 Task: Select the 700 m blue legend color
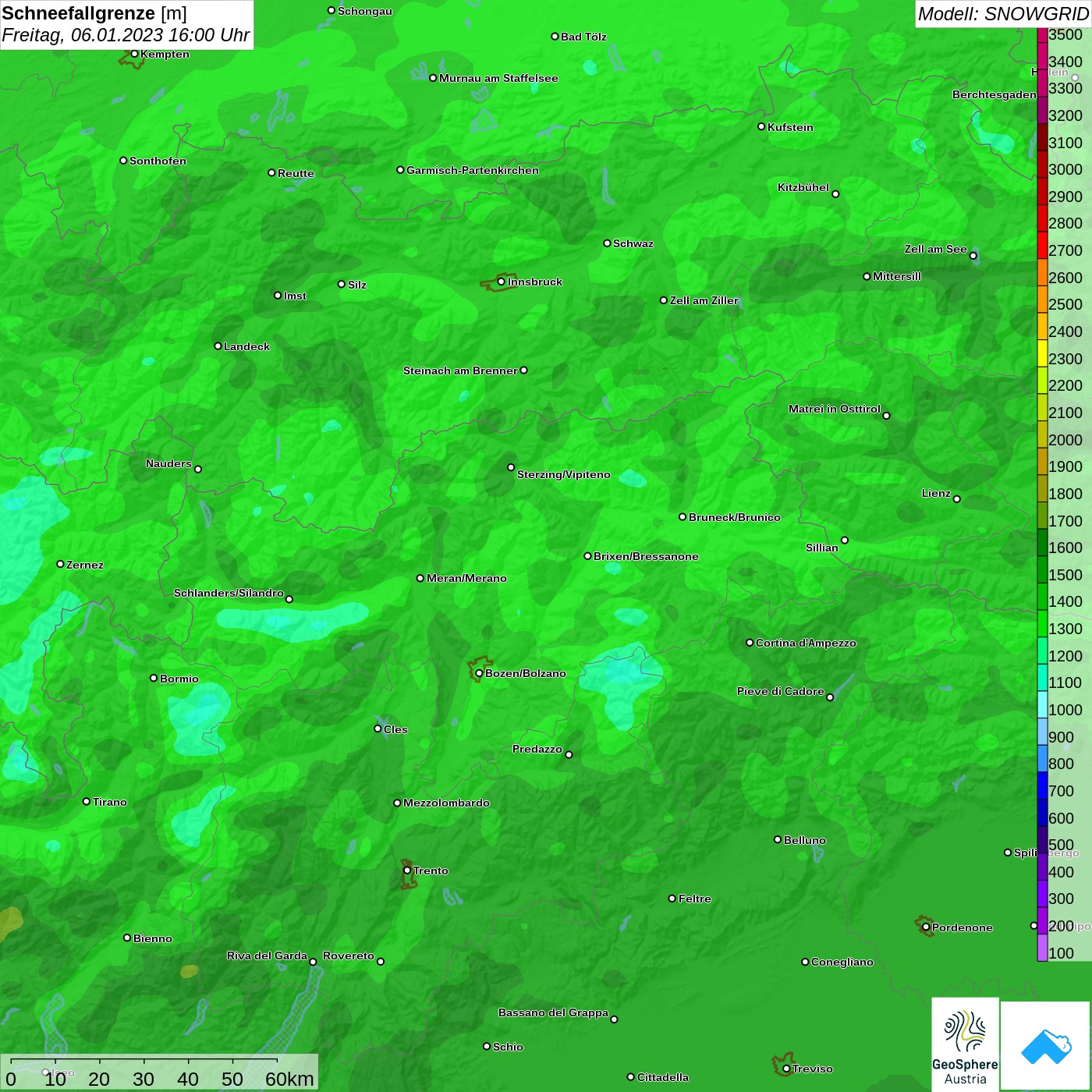[x=1042, y=785]
